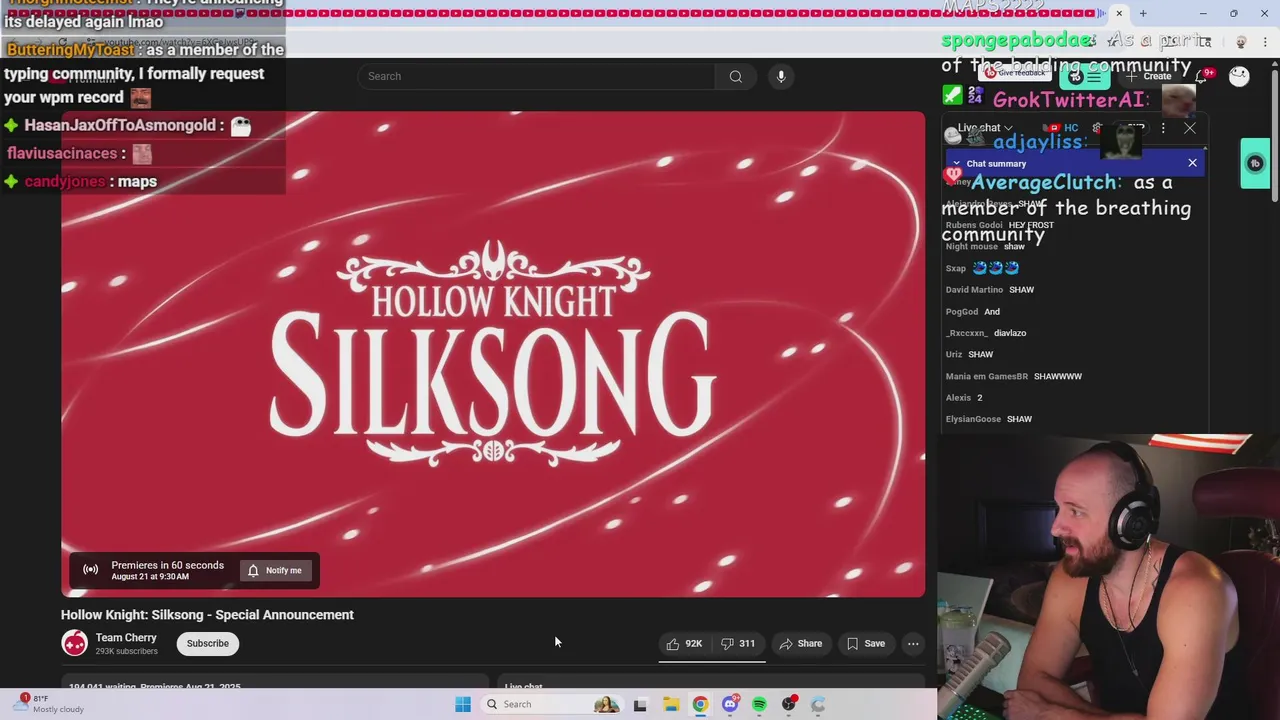Click Uriz's SHAW chat message
The width and height of the screenshot is (1280, 720).
(x=969, y=354)
